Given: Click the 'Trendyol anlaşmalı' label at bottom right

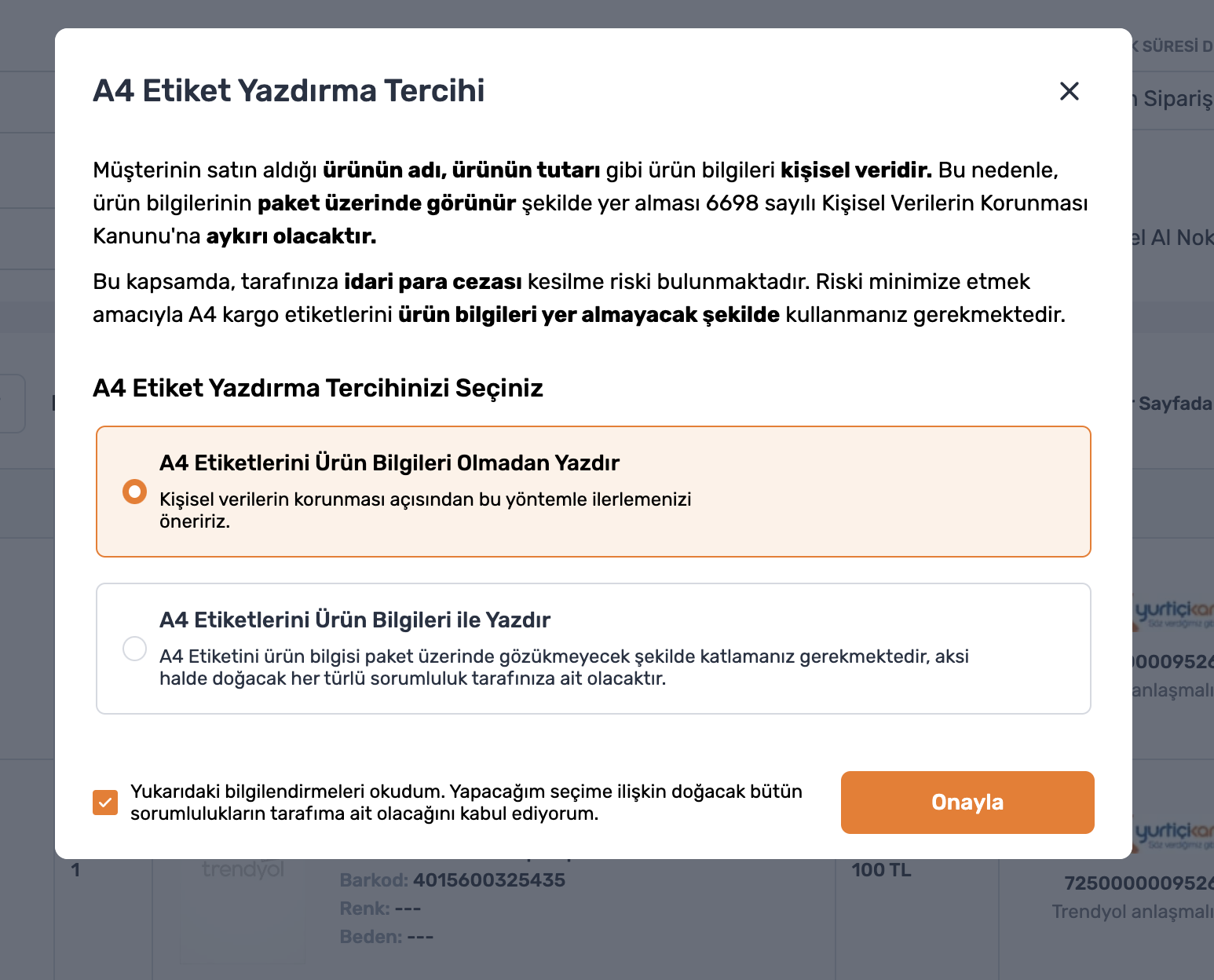Looking at the screenshot, I should pyautogui.click(x=1132, y=912).
